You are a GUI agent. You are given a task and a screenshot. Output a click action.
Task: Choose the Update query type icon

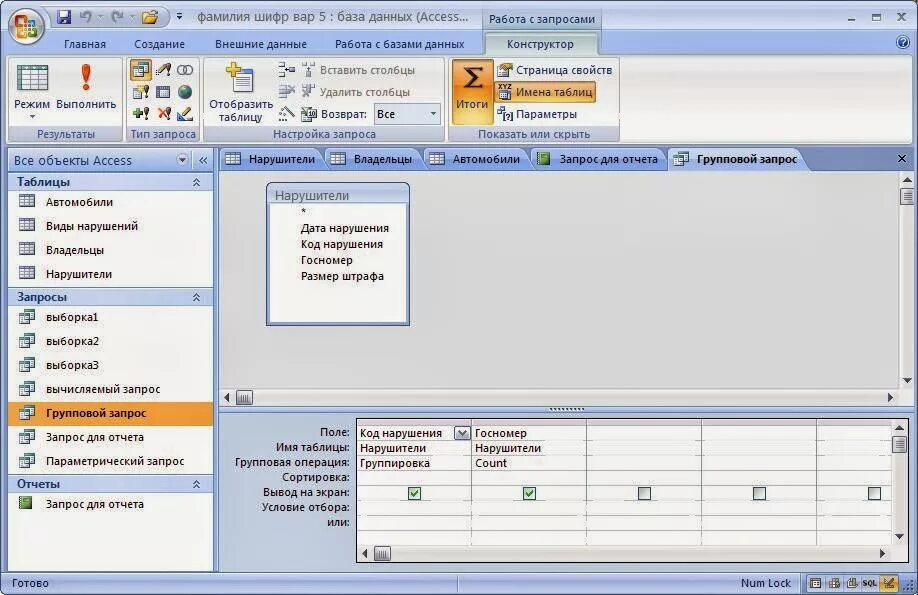[x=163, y=70]
